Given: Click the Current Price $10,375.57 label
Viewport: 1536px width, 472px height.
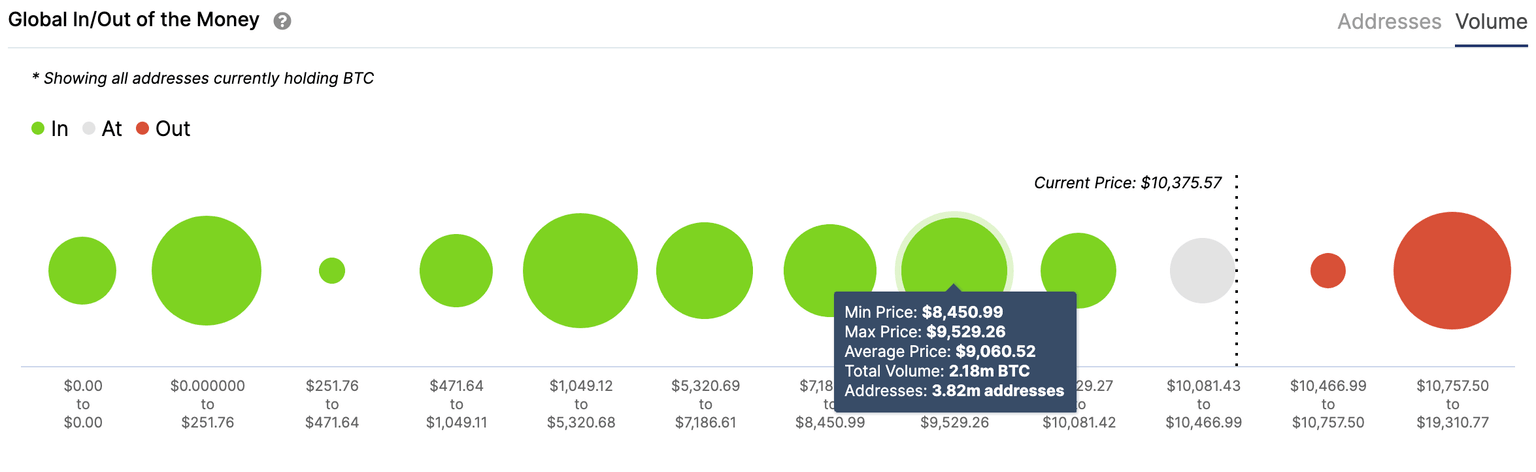Looking at the screenshot, I should click(x=1127, y=183).
